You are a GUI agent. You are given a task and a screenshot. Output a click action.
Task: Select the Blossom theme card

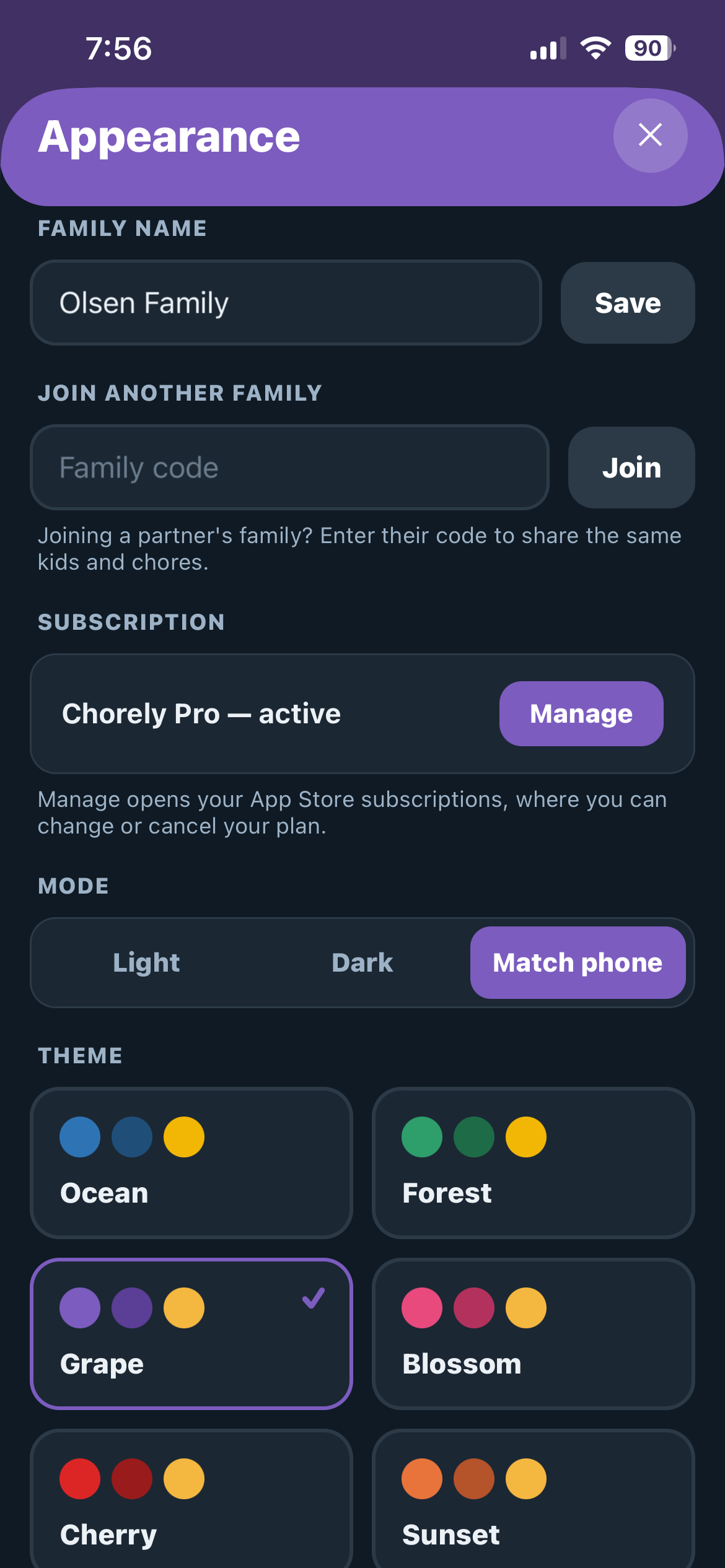pyautogui.click(x=534, y=1334)
